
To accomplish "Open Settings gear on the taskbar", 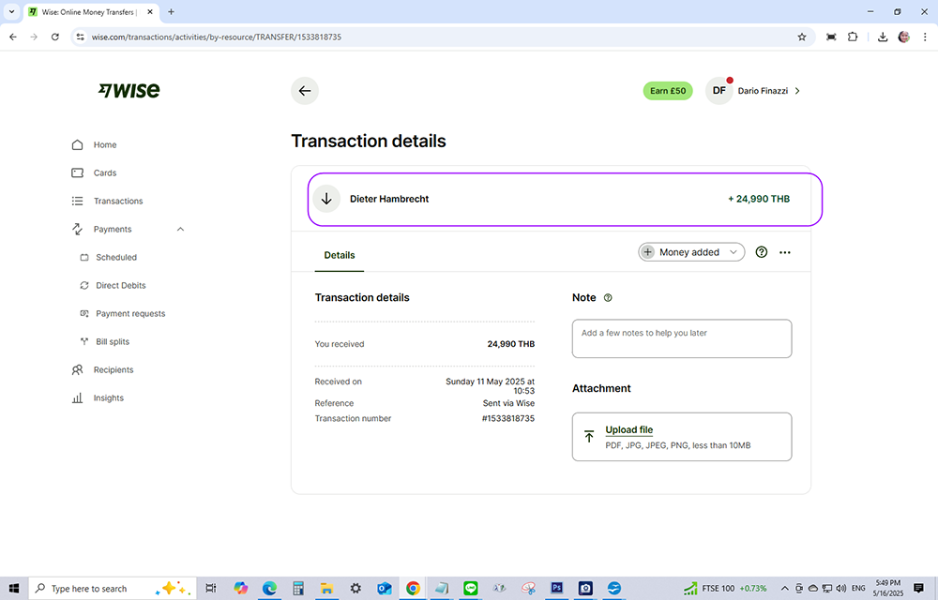I will [x=355, y=589].
